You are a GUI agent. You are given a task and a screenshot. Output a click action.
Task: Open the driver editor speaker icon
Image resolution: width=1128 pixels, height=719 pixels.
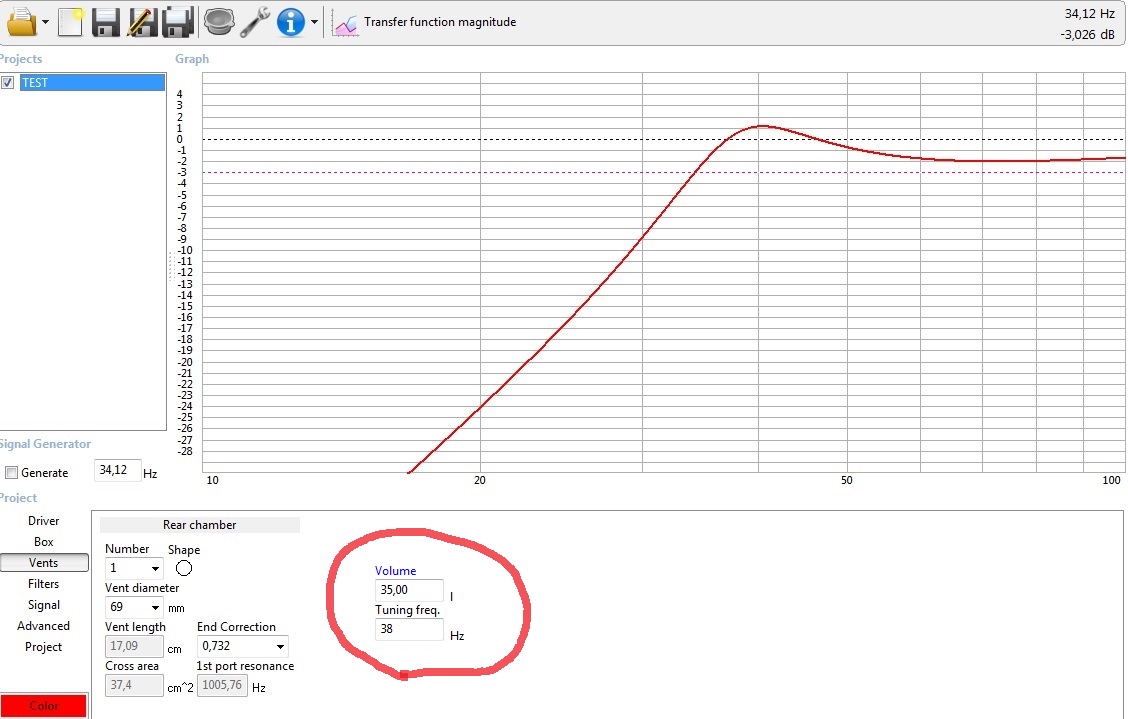click(219, 22)
